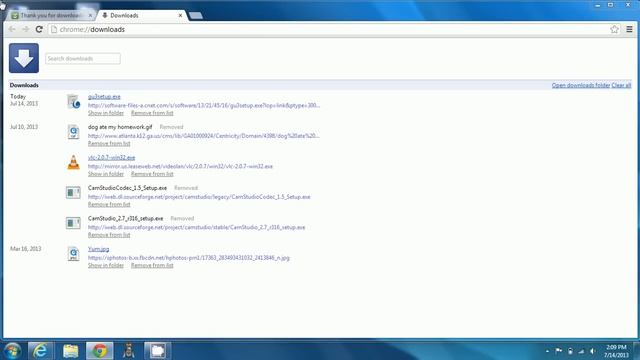The width and height of the screenshot is (640, 360).
Task: Click the volume icon in system tray
Action: click(x=593, y=351)
